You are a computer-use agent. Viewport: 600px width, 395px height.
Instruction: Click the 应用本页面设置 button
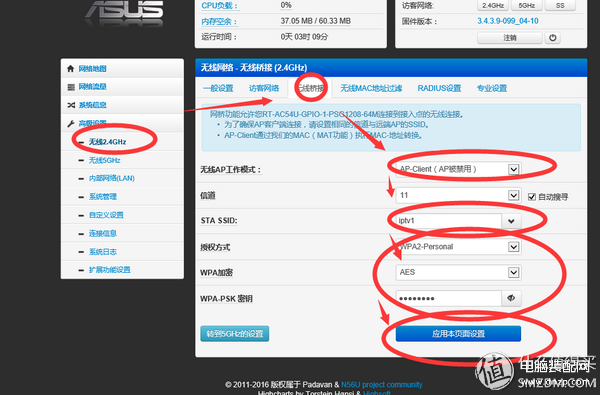pyautogui.click(x=458, y=334)
